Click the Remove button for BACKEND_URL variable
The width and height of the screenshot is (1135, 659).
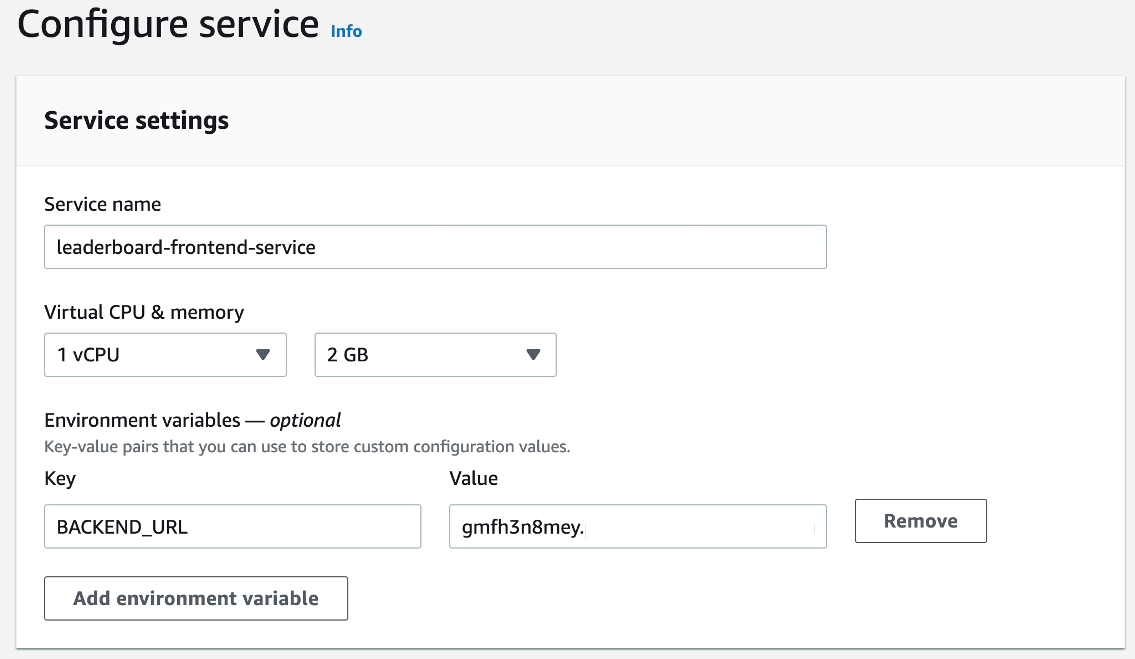coord(919,520)
